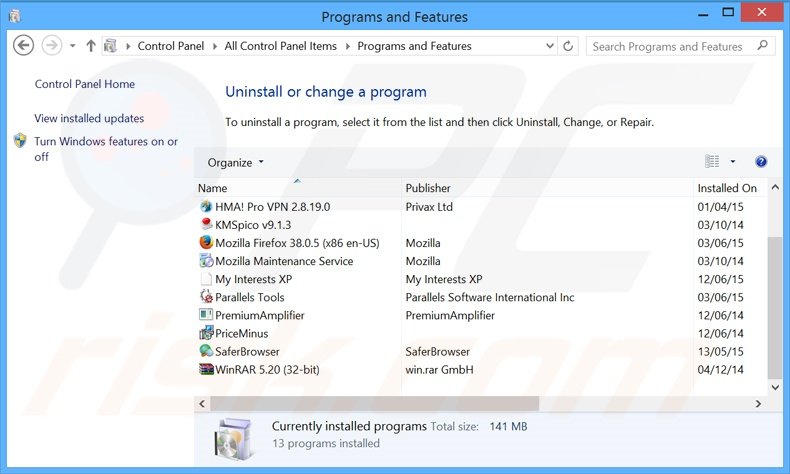Click publisher Privax Ltd cell
This screenshot has height=474, width=790.
click(x=429, y=207)
